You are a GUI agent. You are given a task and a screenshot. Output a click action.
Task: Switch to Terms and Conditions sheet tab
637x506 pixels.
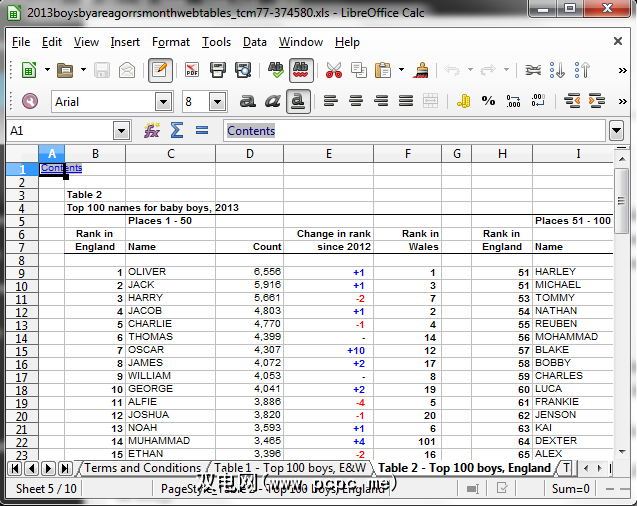[142, 468]
